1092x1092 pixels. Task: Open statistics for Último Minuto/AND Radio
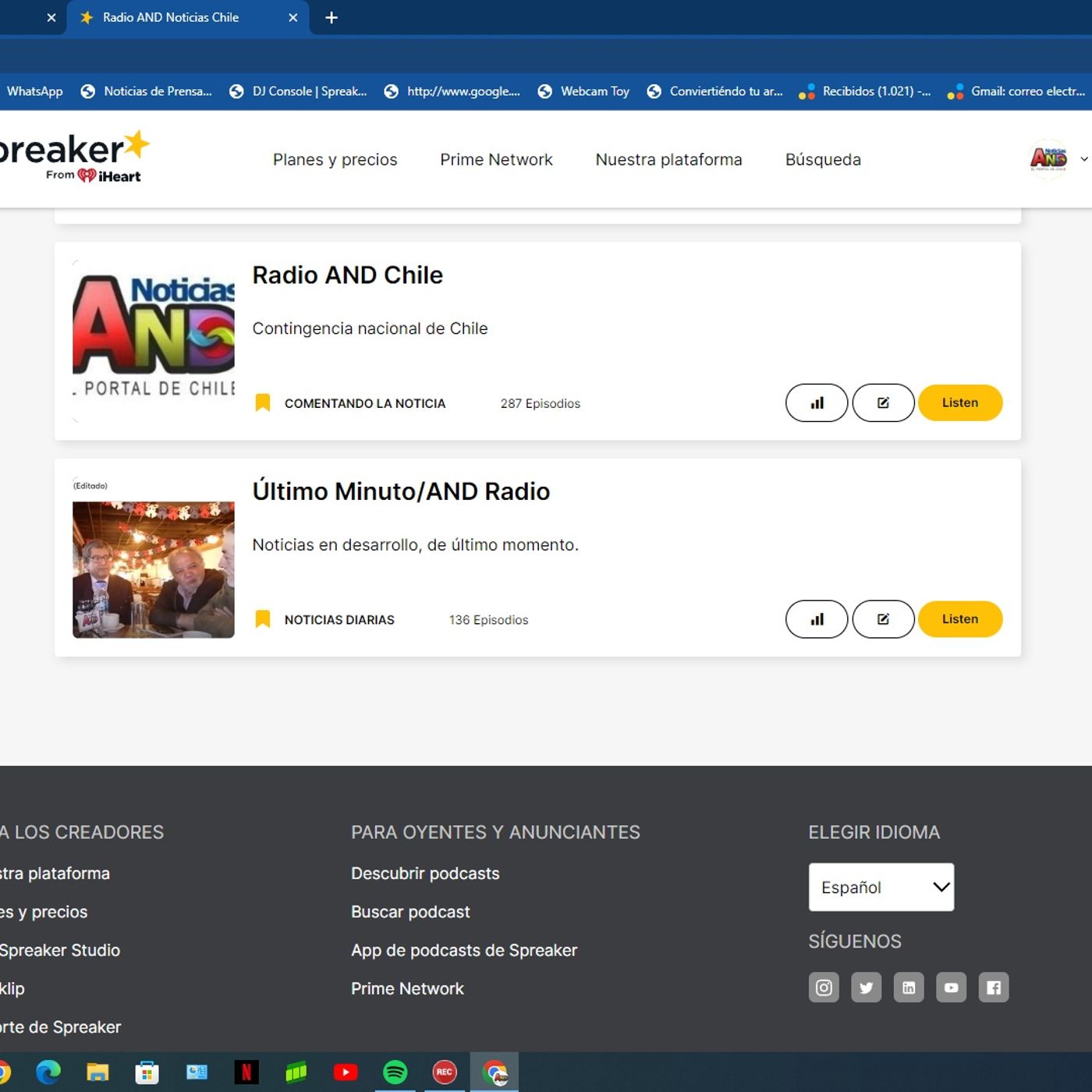tap(816, 619)
